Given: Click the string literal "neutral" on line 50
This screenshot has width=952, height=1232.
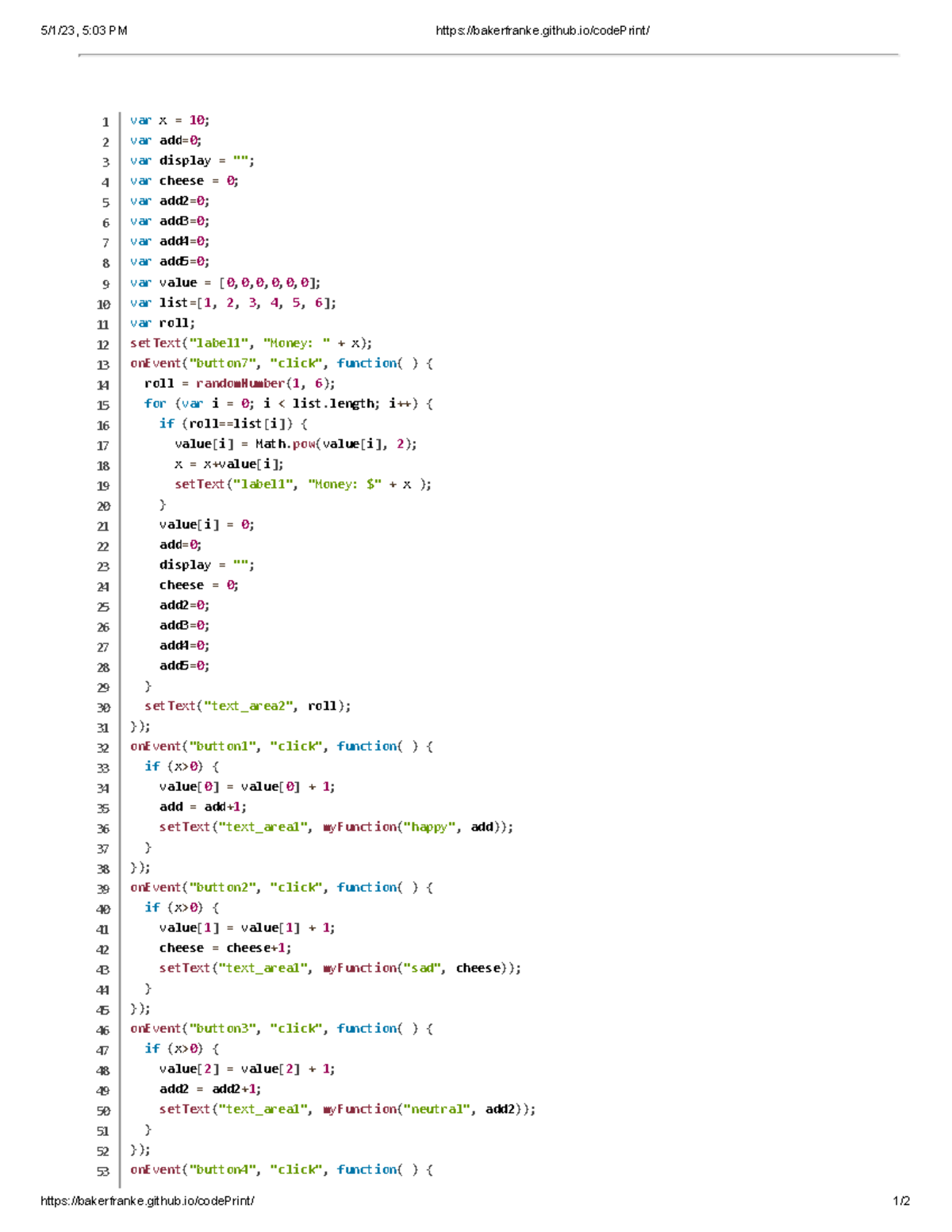Looking at the screenshot, I should coord(437,1109).
